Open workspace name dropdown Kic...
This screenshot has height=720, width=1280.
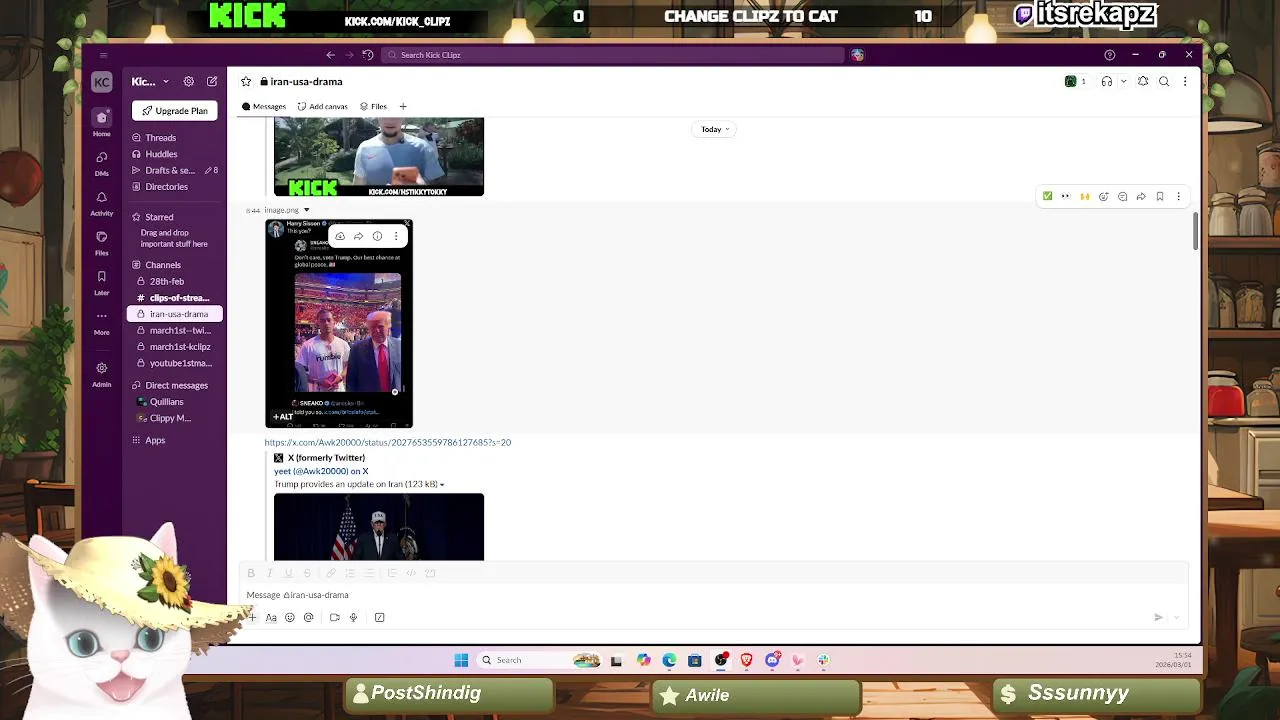[x=150, y=81]
